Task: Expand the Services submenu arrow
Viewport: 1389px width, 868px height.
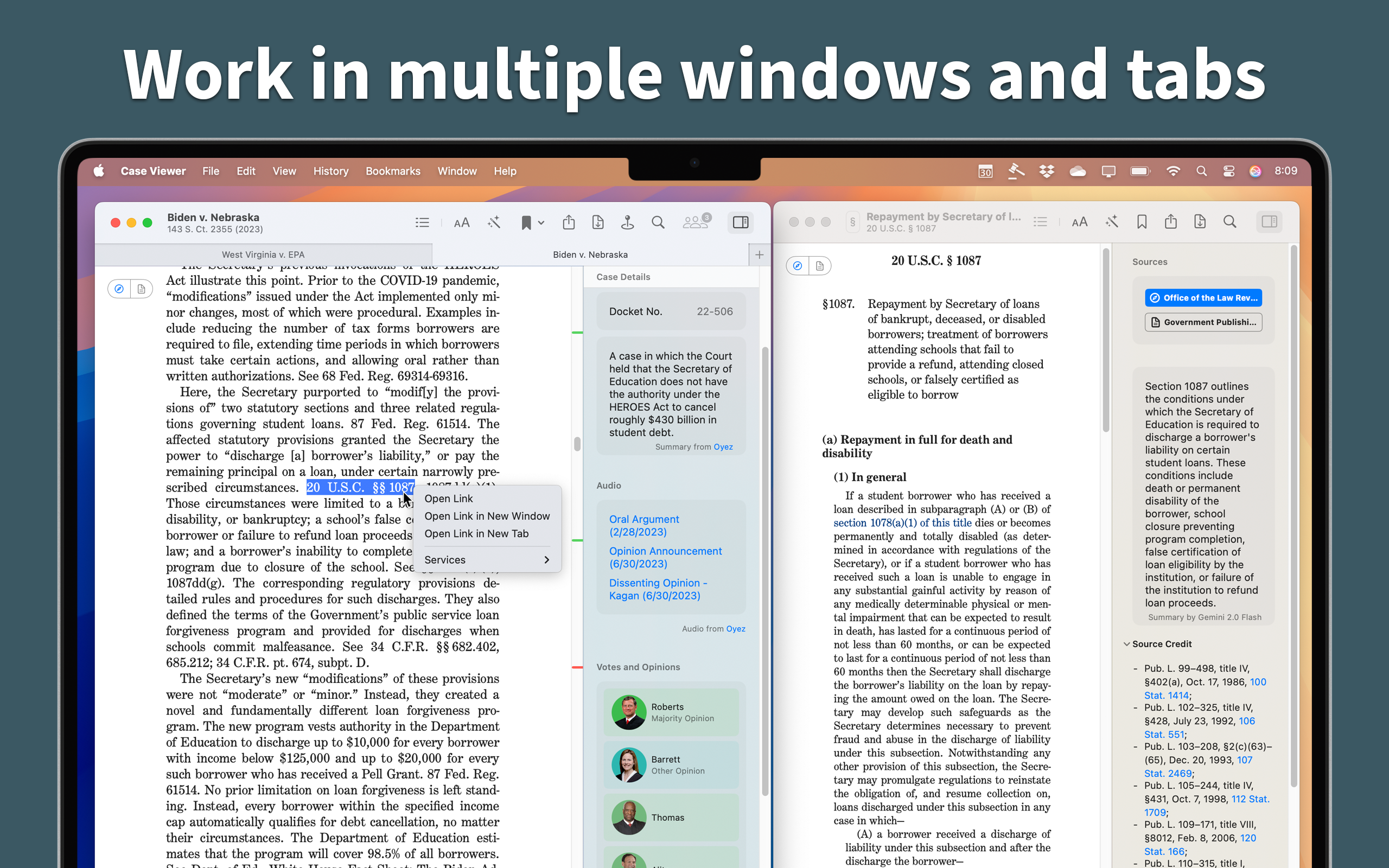Action: pyautogui.click(x=546, y=560)
